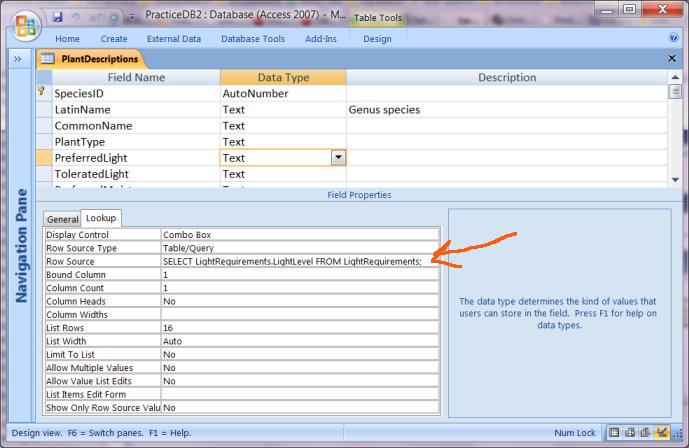Click the Bound Column value field
Image resolution: width=689 pixels, height=448 pixels.
(x=300, y=275)
